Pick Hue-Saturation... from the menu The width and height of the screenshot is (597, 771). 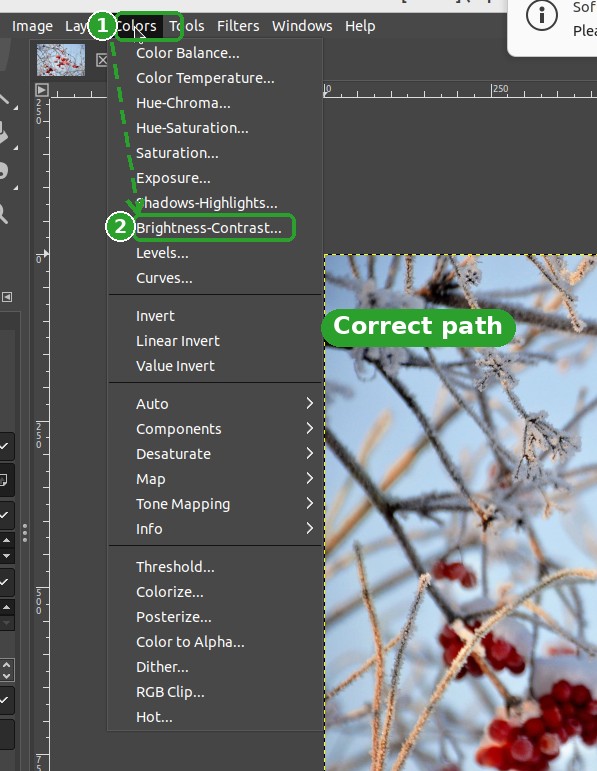215,128
